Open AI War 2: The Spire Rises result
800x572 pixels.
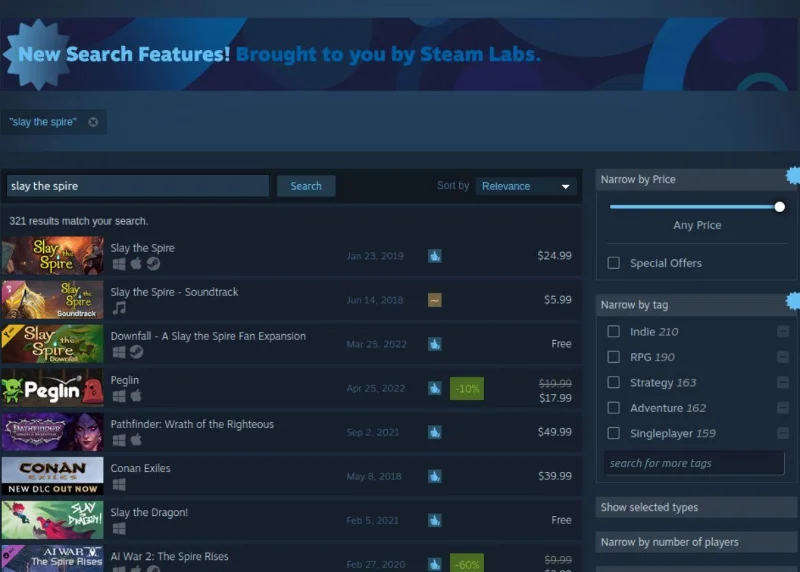pos(291,558)
